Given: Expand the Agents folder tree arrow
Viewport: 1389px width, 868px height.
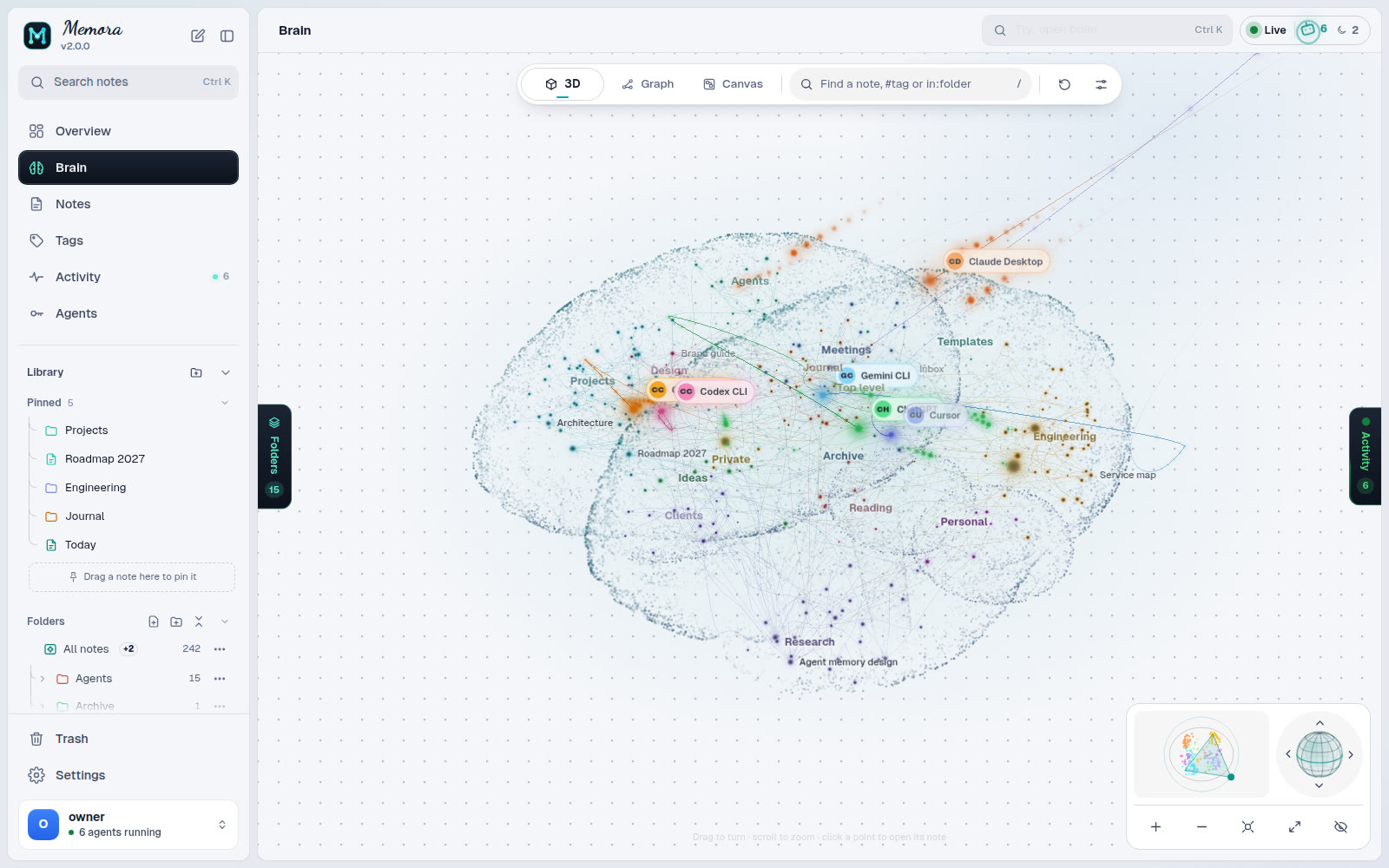Looking at the screenshot, I should (x=43, y=679).
